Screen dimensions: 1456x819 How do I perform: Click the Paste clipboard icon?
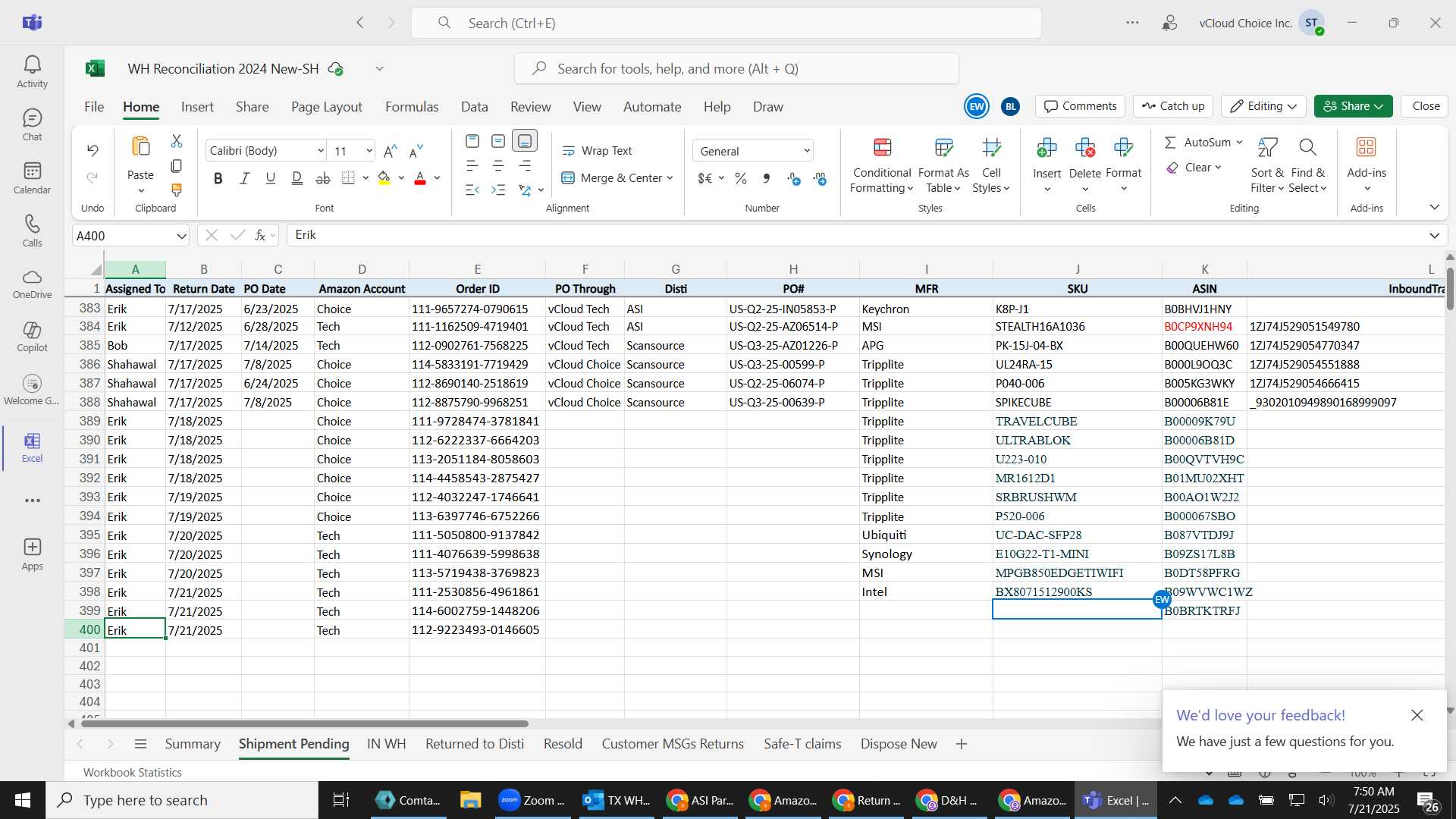pos(140,146)
